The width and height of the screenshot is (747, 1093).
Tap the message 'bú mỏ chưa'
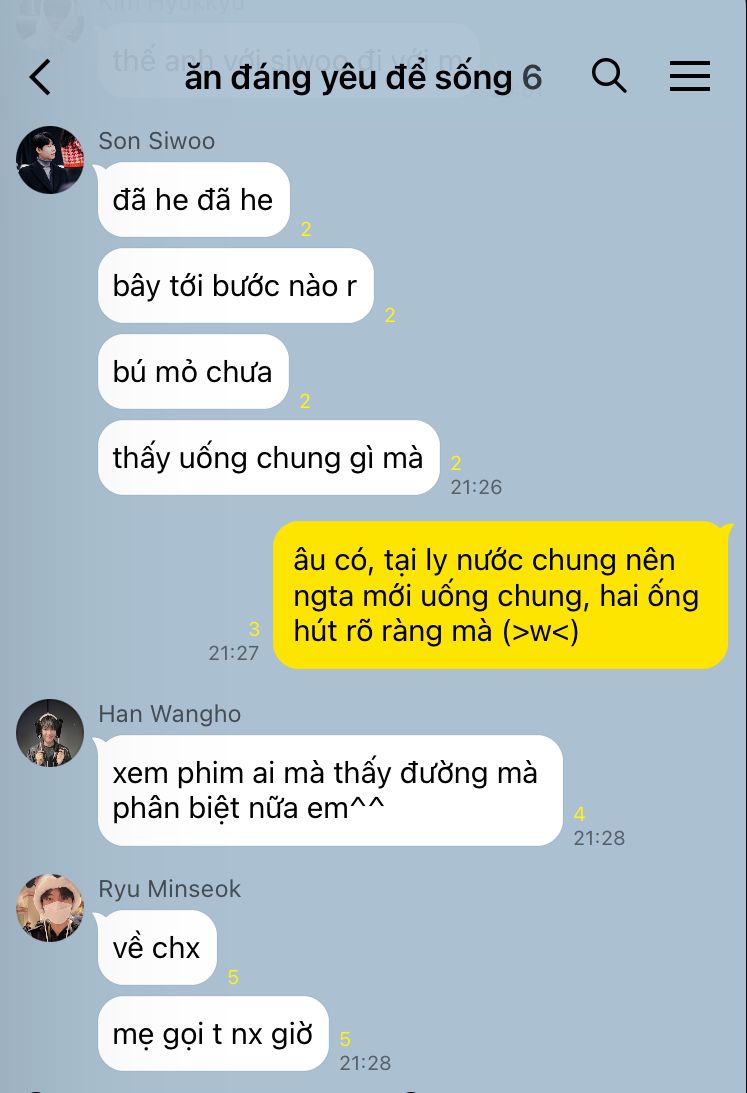[x=193, y=372]
